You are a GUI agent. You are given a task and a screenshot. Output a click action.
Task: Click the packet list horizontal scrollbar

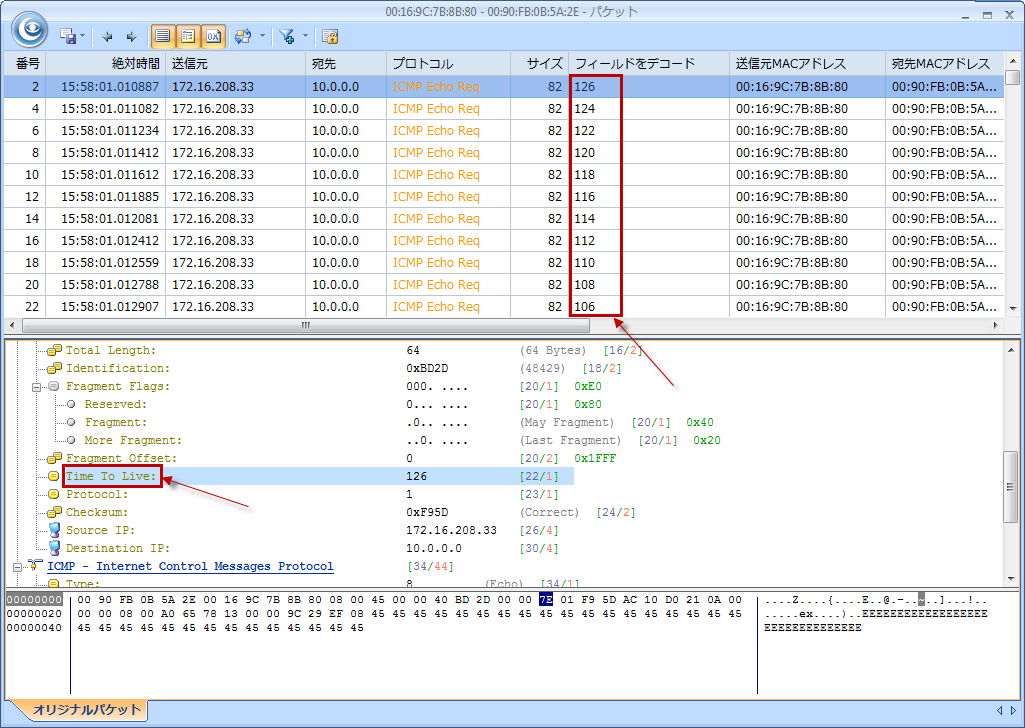(x=305, y=326)
